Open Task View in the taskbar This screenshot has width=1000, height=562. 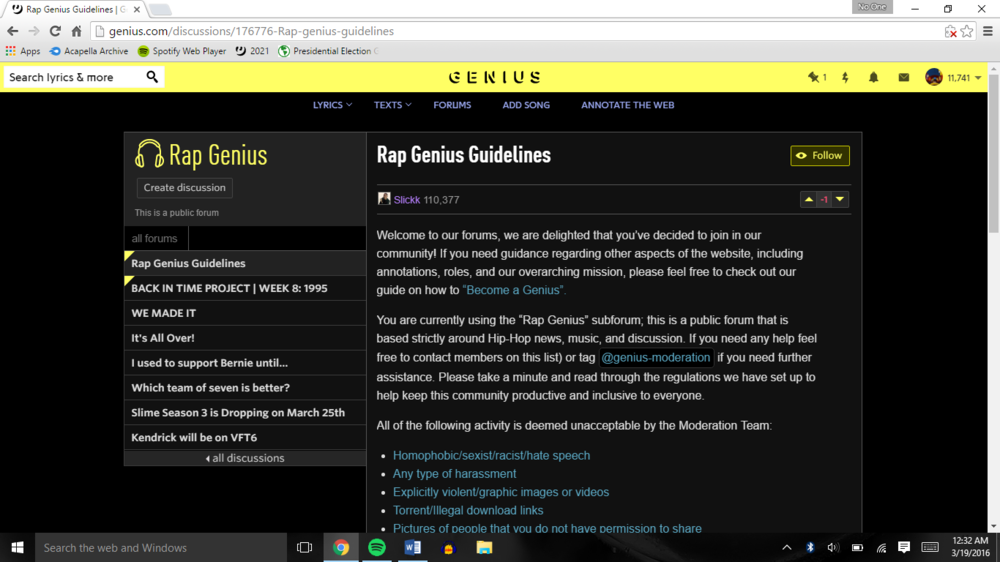pyautogui.click(x=305, y=547)
